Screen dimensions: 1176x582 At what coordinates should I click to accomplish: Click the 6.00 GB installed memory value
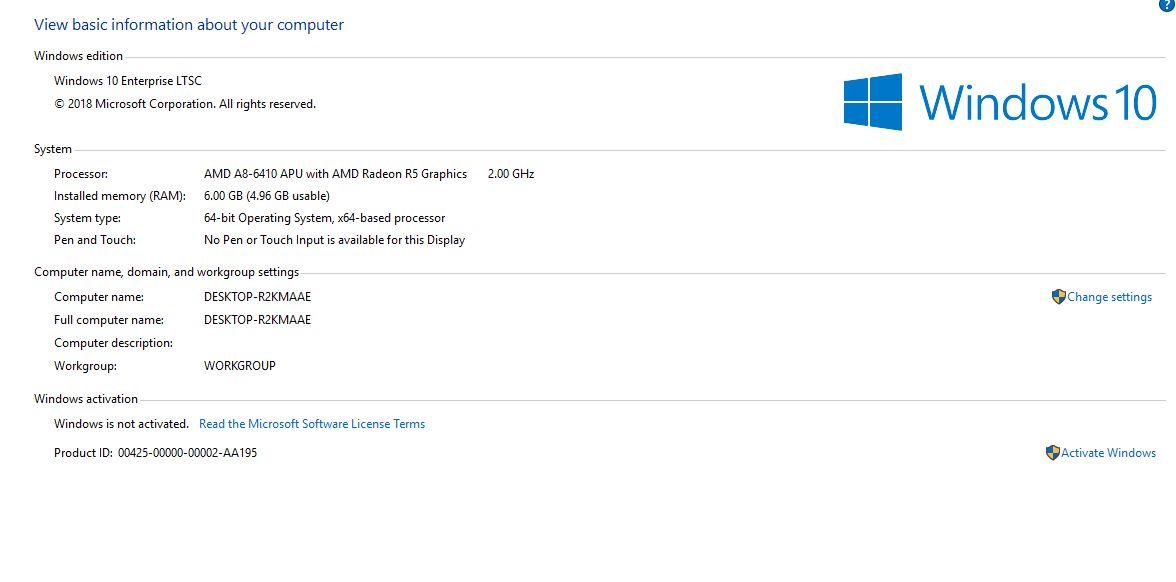tap(266, 196)
